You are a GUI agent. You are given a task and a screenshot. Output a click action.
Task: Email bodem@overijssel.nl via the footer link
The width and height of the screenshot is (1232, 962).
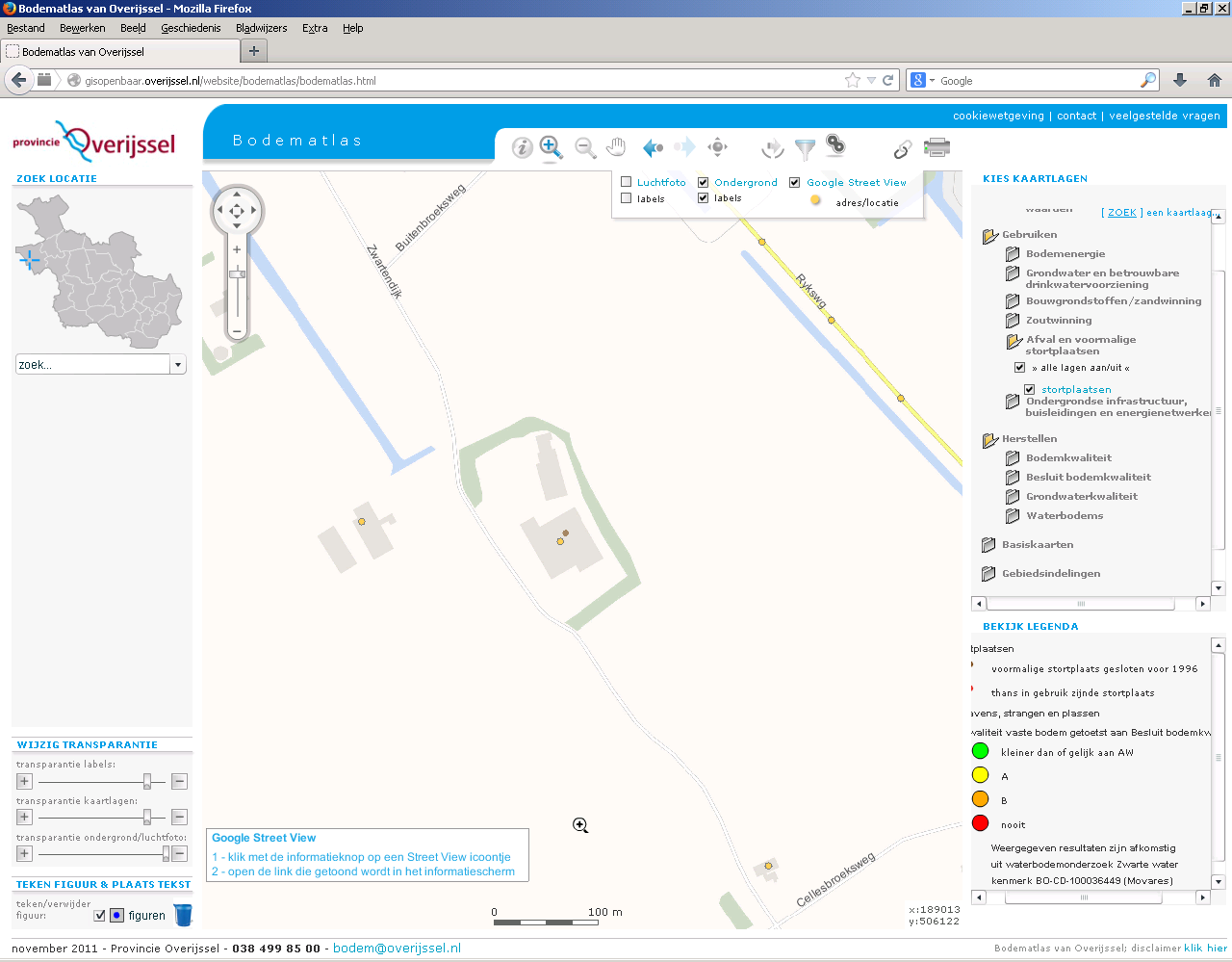(x=396, y=948)
